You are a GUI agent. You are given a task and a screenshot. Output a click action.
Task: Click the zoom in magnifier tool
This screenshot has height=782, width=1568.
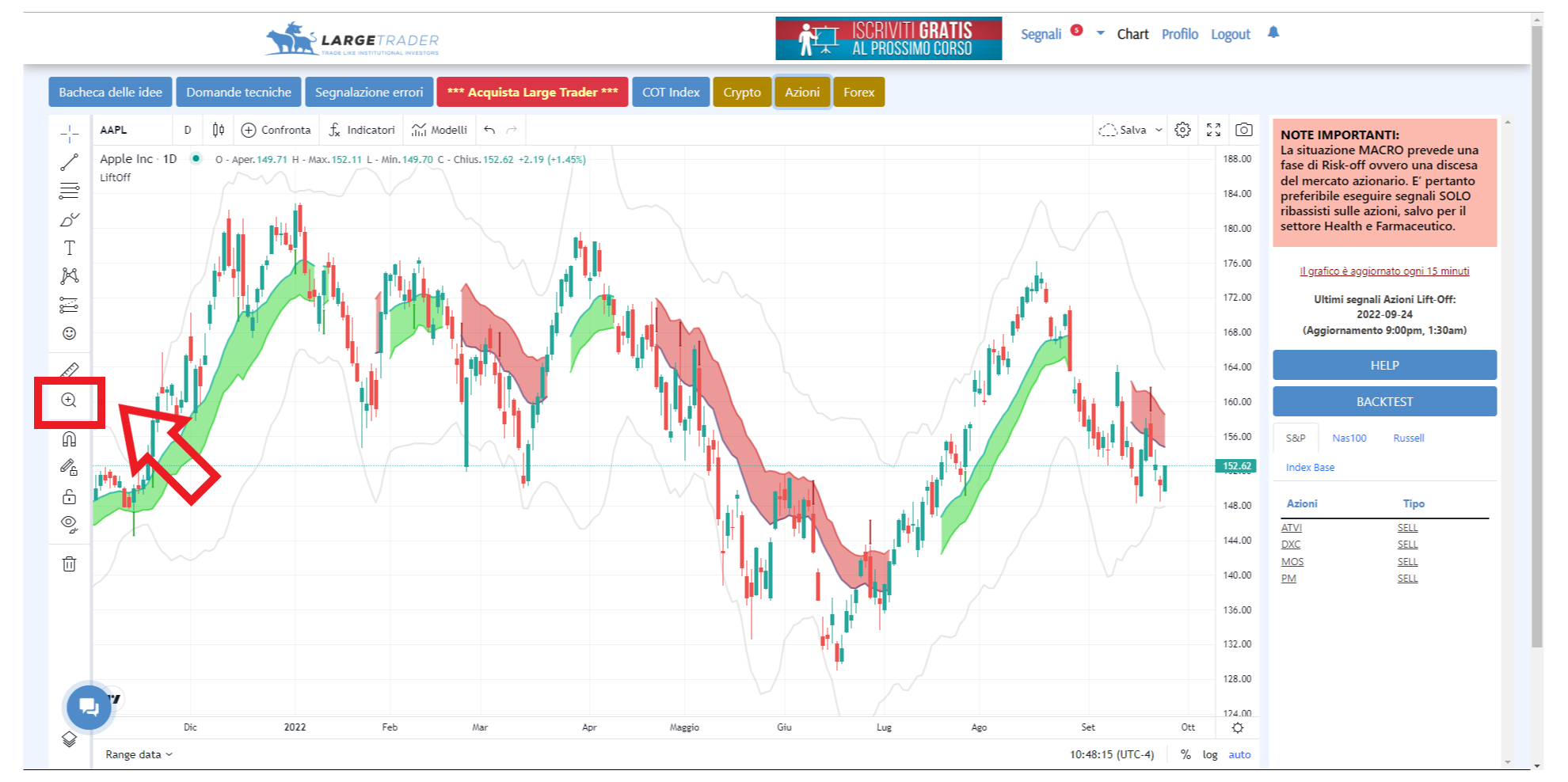[x=70, y=400]
